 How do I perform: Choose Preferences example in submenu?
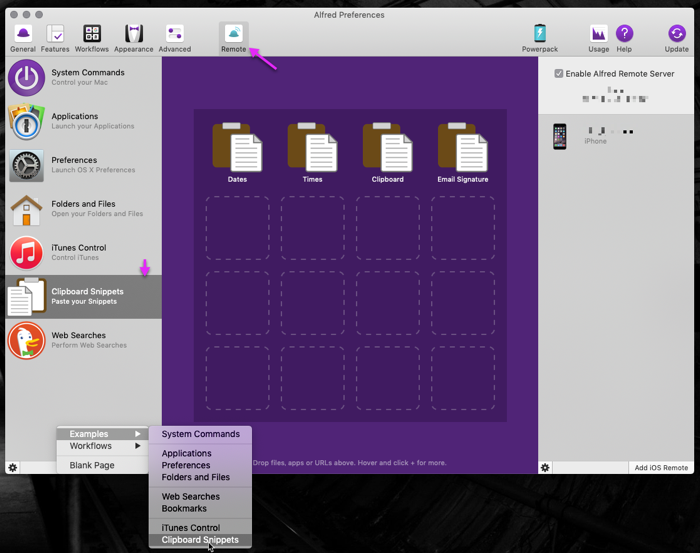pyautogui.click(x=200, y=465)
